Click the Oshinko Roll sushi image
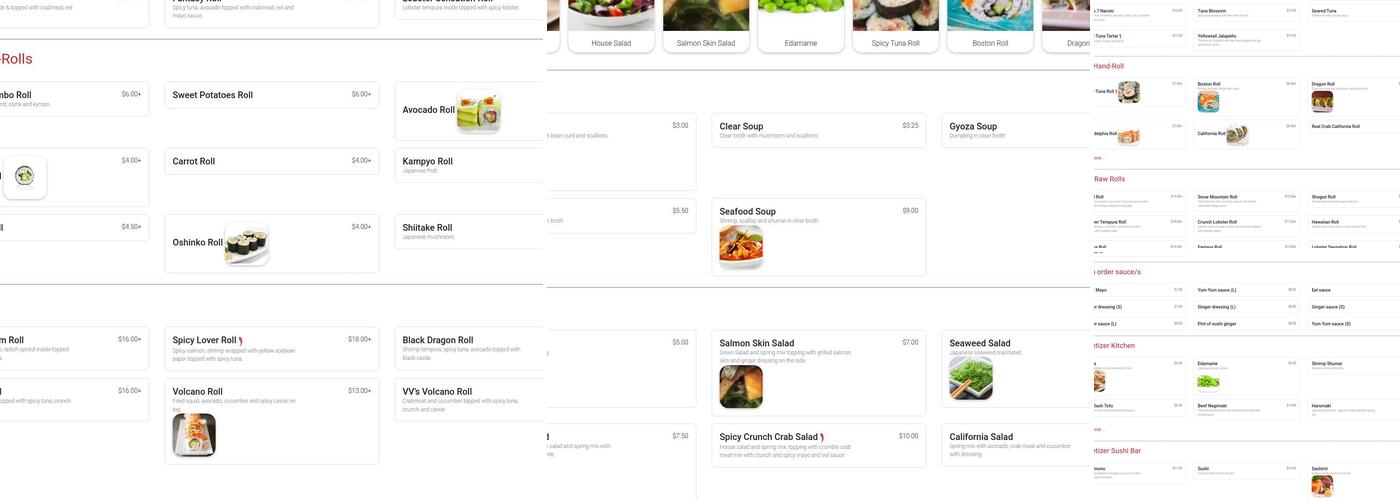Viewport: 1400px width, 500px height. [246, 243]
